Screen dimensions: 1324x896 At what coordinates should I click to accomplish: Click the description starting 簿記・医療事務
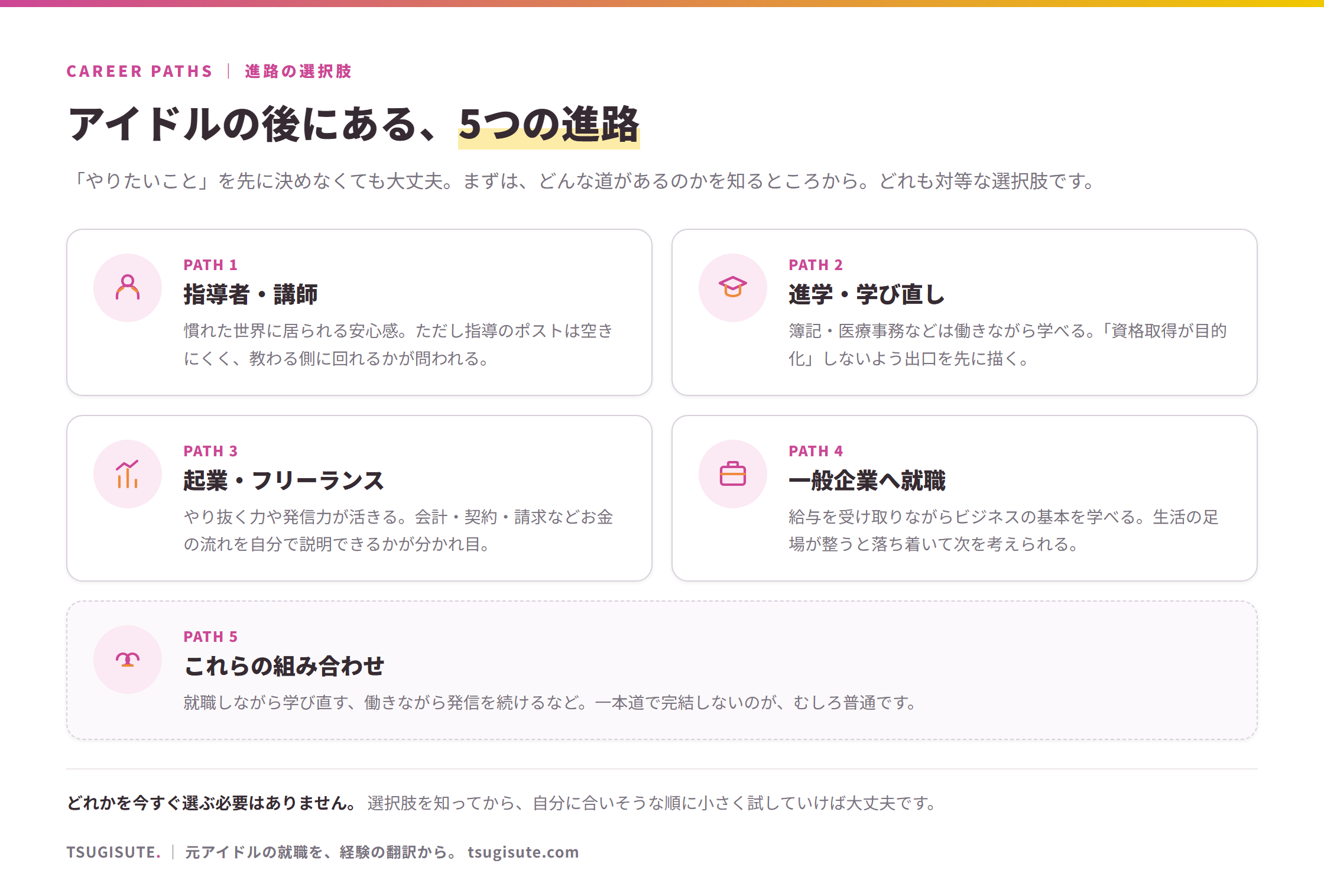coord(1008,345)
